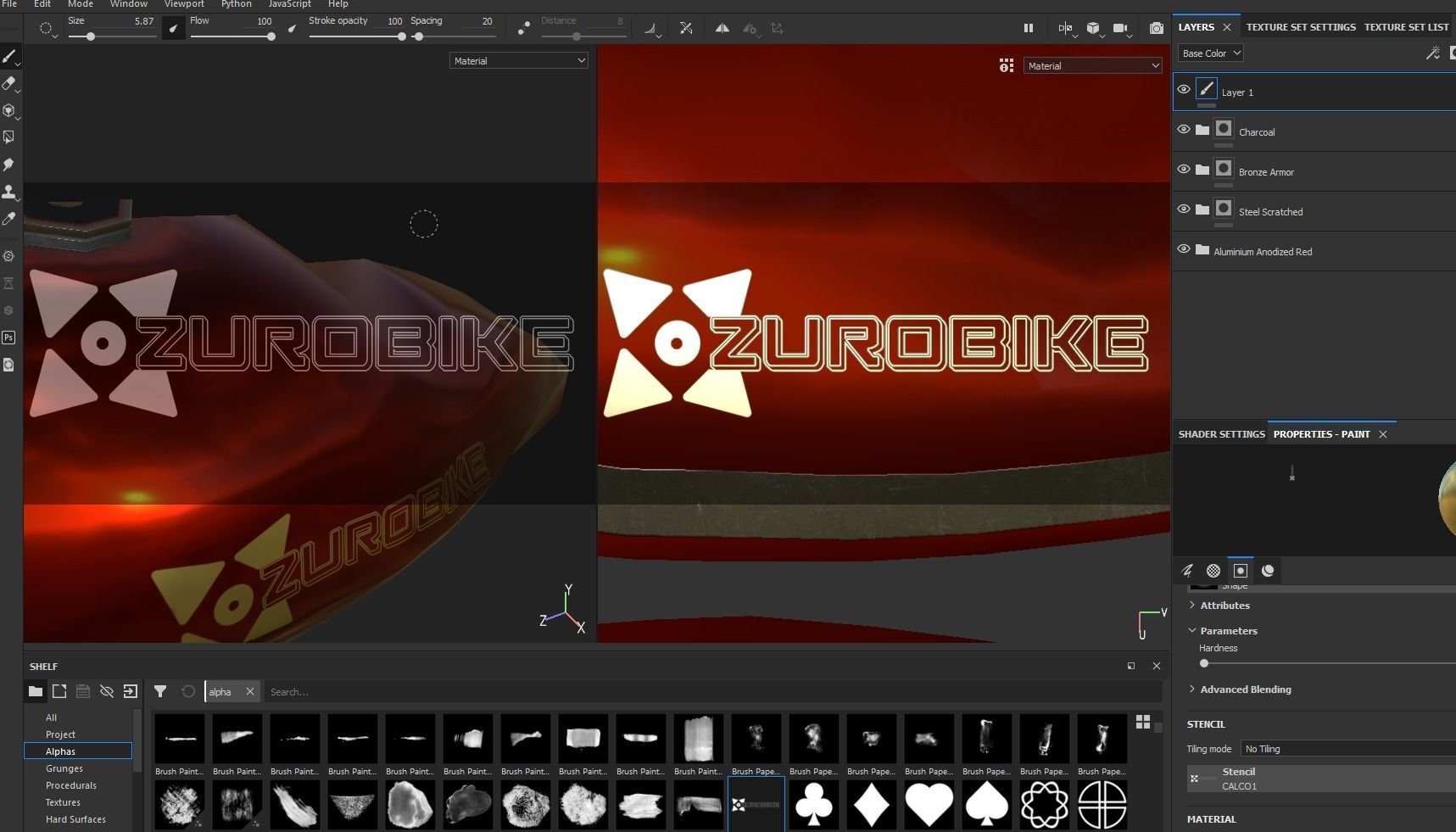Select the Material picker eyedropper
1456x832 pixels.
click(x=9, y=219)
